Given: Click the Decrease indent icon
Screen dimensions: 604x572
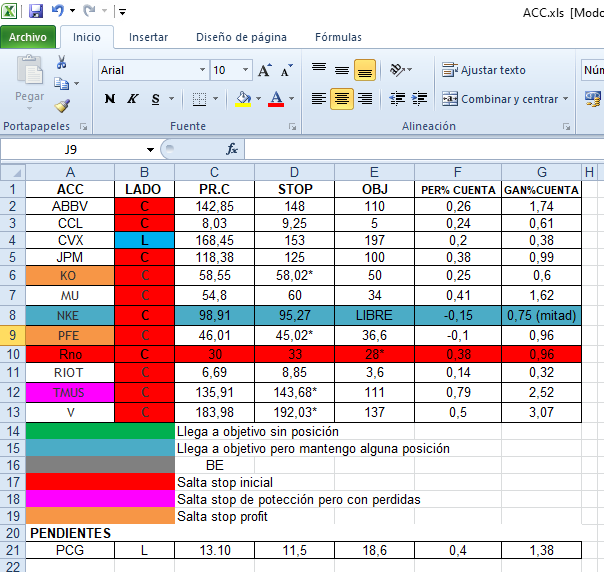Looking at the screenshot, I should [397, 99].
